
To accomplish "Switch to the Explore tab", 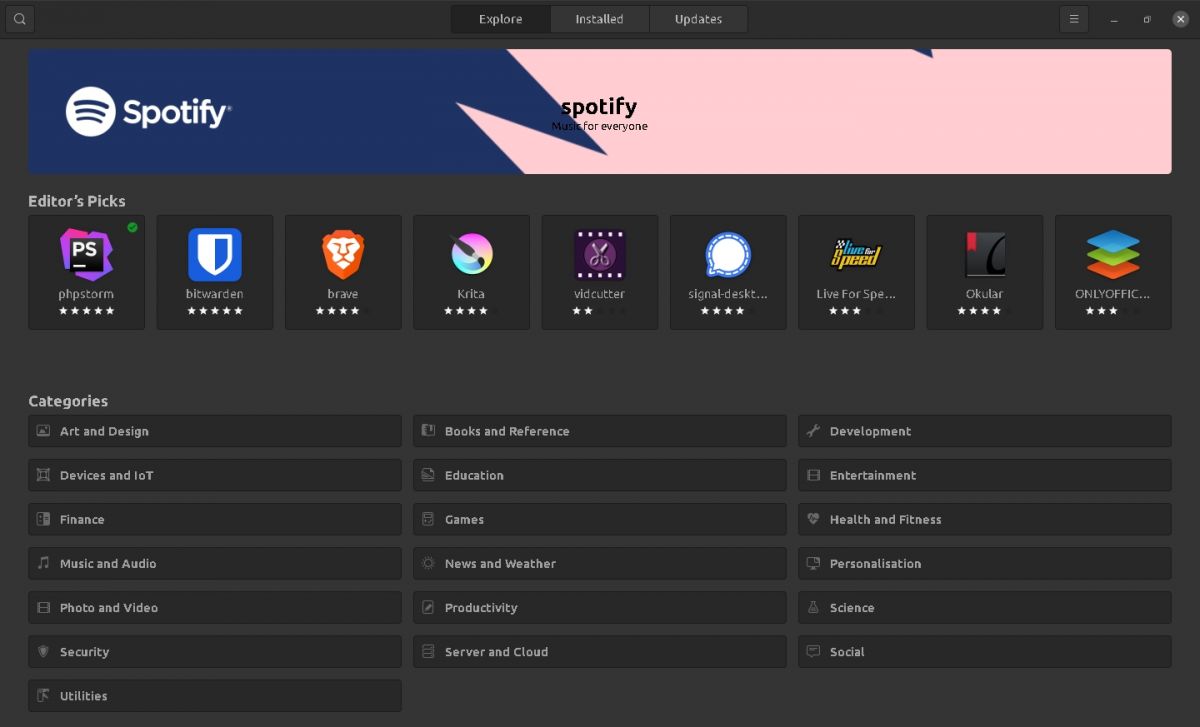I will click(501, 19).
